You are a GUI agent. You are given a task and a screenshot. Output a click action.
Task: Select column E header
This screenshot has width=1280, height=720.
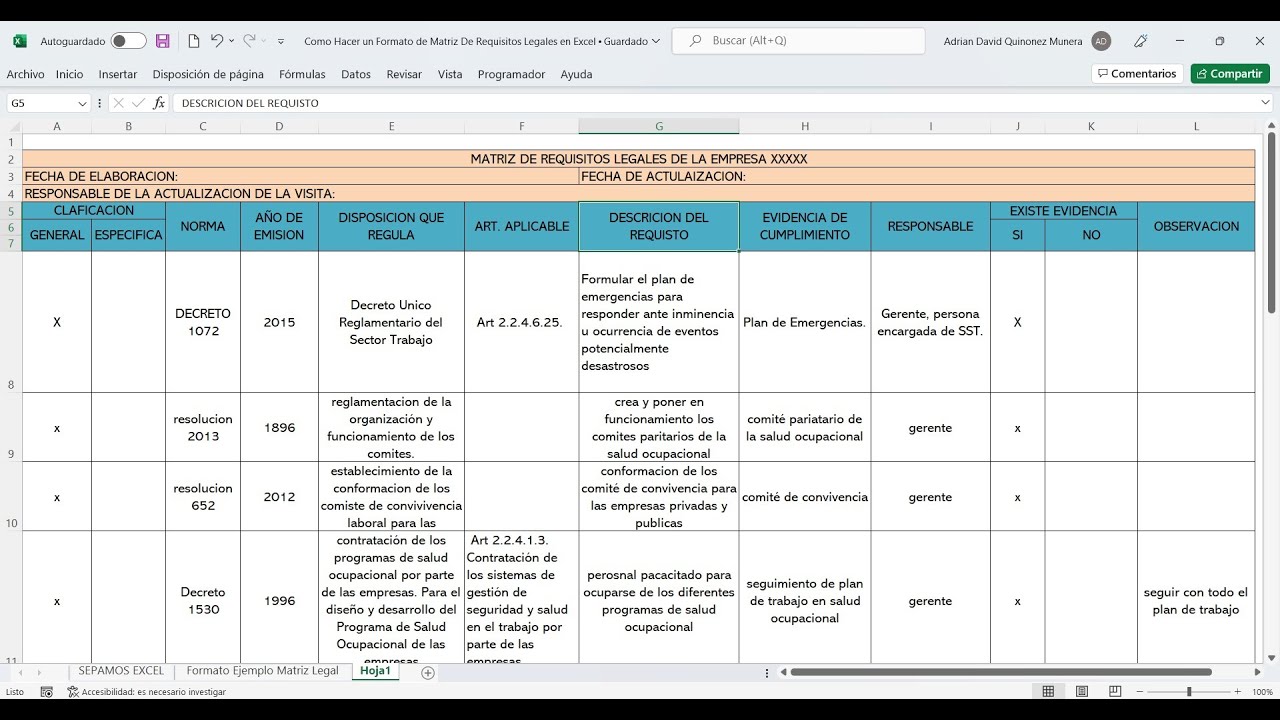pos(391,126)
